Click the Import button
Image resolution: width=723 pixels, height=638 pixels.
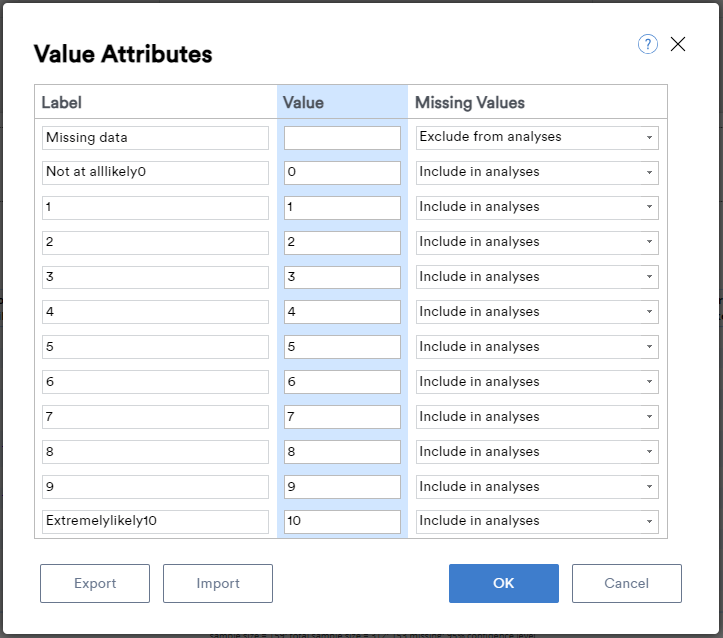[218, 583]
